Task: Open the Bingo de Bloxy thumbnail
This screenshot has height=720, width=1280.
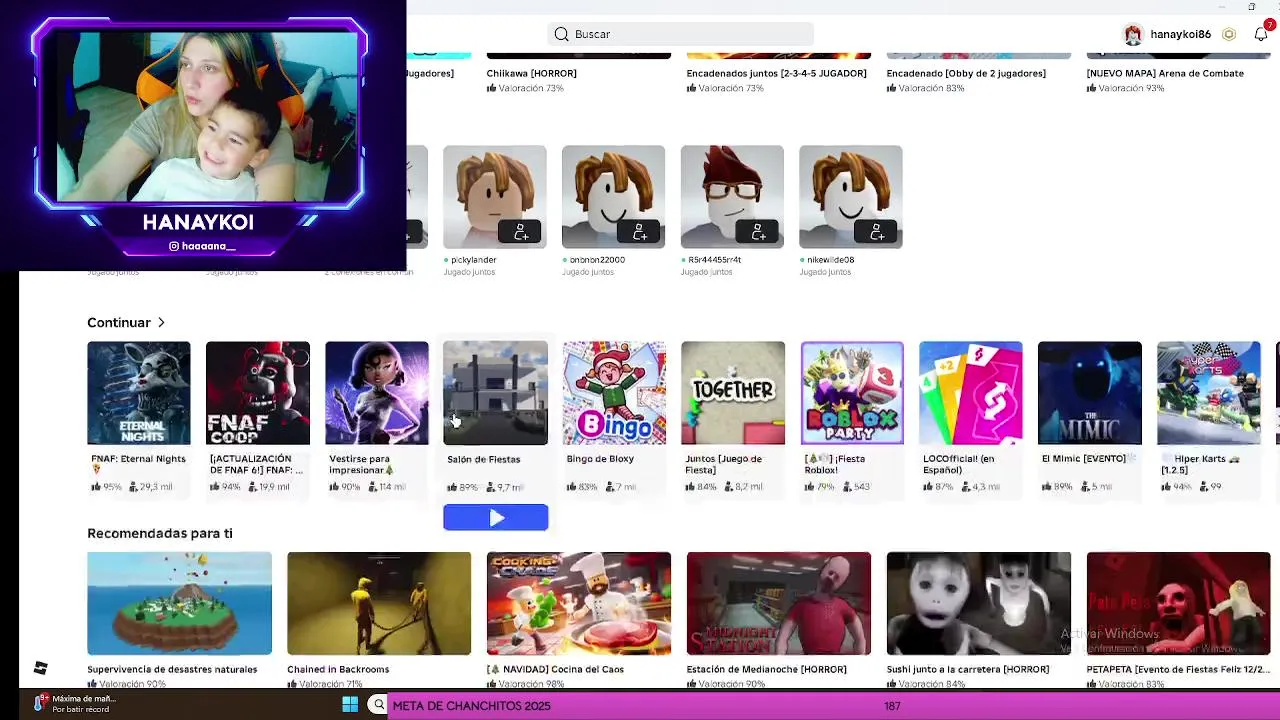Action: click(614, 393)
